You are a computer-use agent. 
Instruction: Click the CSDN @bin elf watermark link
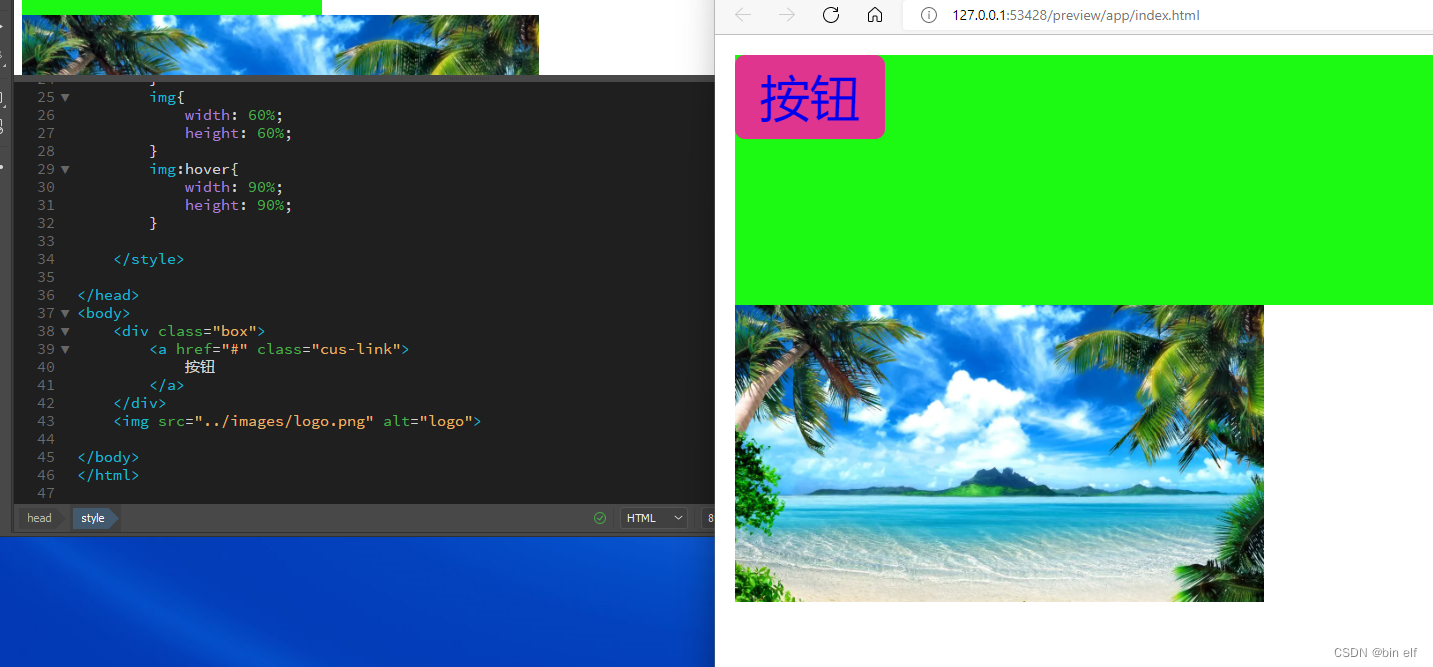(x=1375, y=652)
